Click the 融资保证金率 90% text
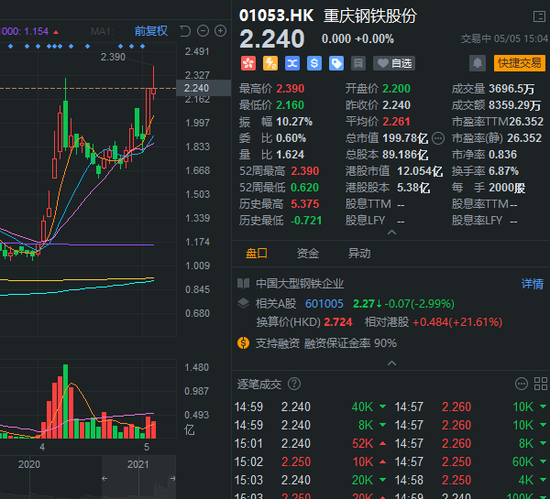 click(x=350, y=343)
